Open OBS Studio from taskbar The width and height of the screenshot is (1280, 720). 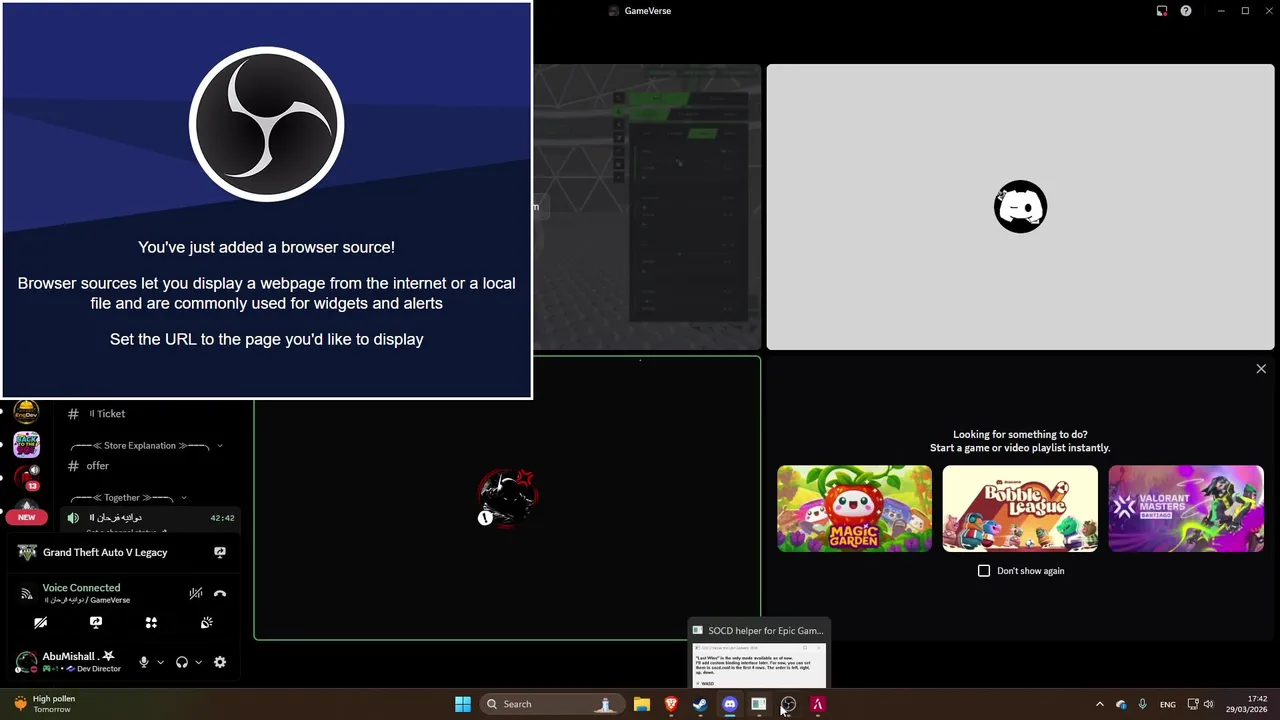click(788, 704)
